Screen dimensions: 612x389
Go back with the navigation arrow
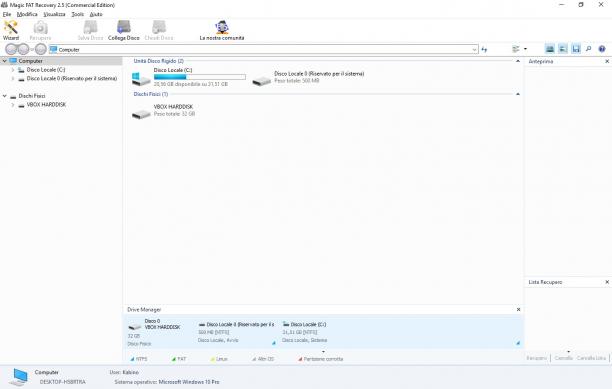pos(11,49)
